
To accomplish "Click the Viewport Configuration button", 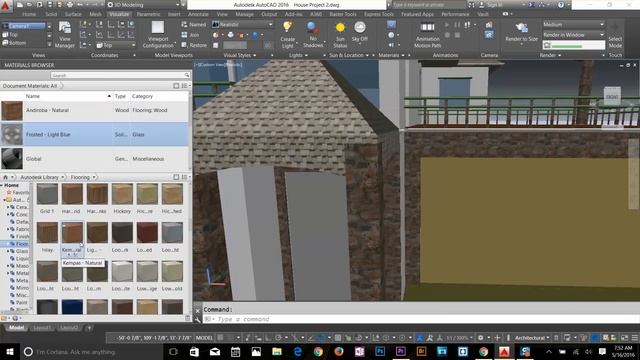I will (158, 35).
